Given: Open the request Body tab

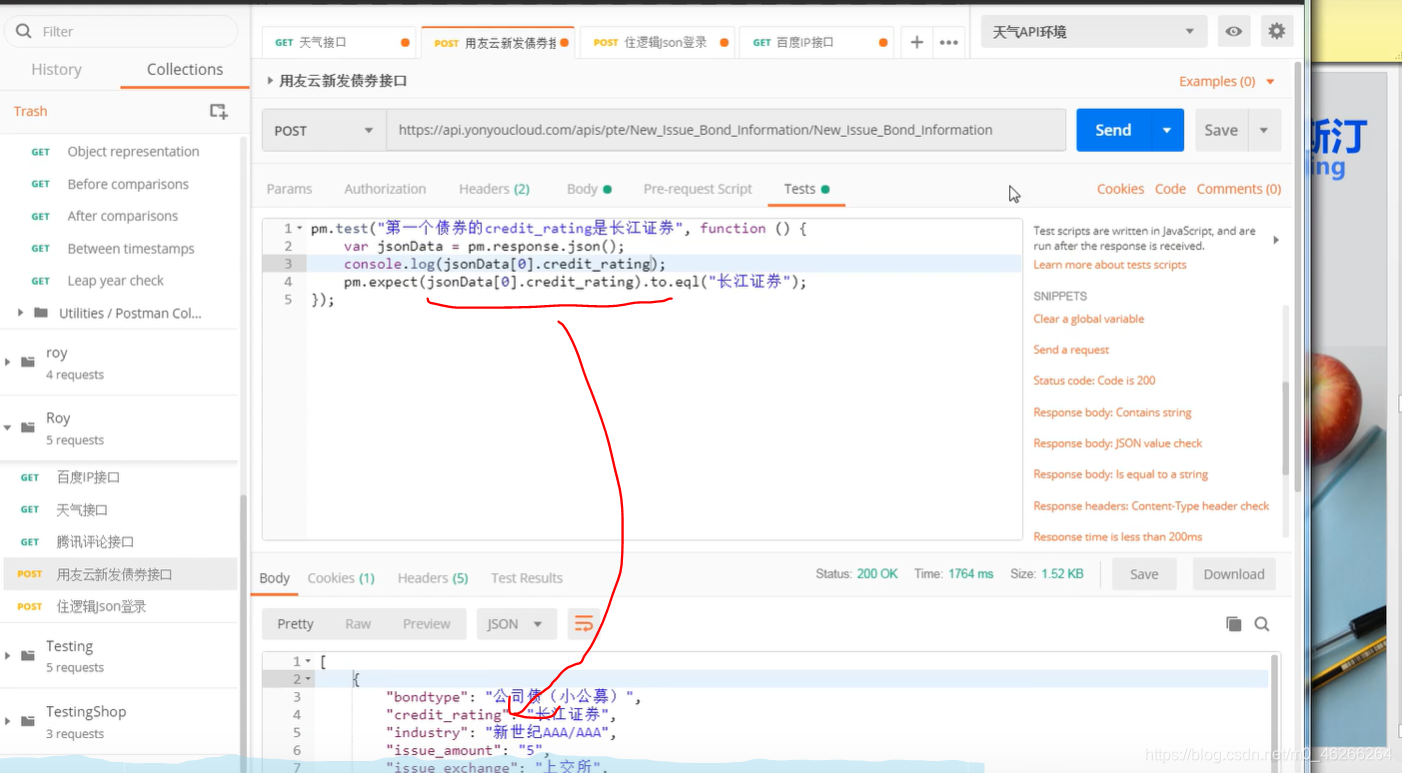Looking at the screenshot, I should click(588, 189).
